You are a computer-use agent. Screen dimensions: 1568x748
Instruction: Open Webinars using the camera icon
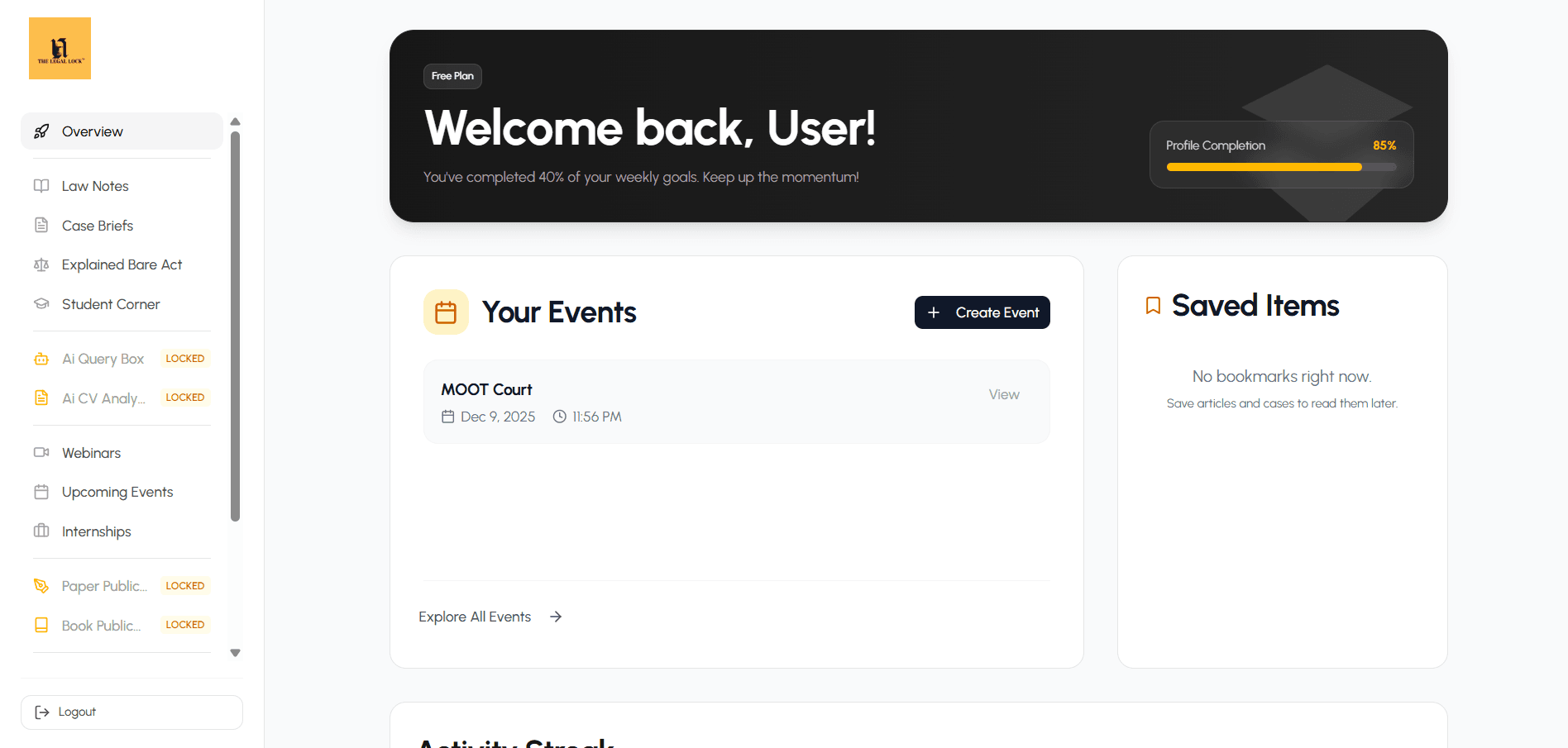click(x=41, y=452)
